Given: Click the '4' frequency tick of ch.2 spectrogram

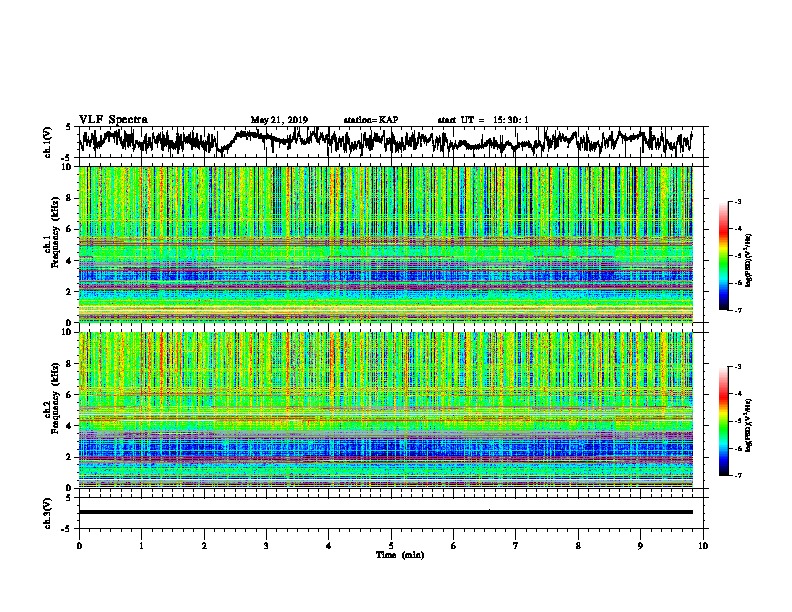Looking at the screenshot, I should (x=69, y=426).
